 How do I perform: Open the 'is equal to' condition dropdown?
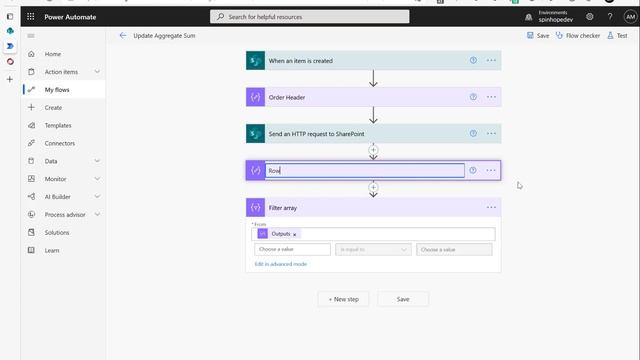tap(373, 249)
